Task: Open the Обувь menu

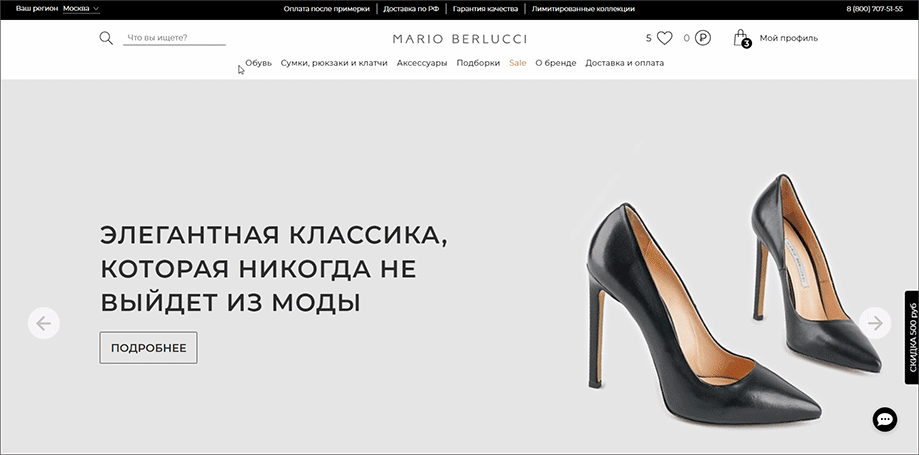Action: coord(258,63)
